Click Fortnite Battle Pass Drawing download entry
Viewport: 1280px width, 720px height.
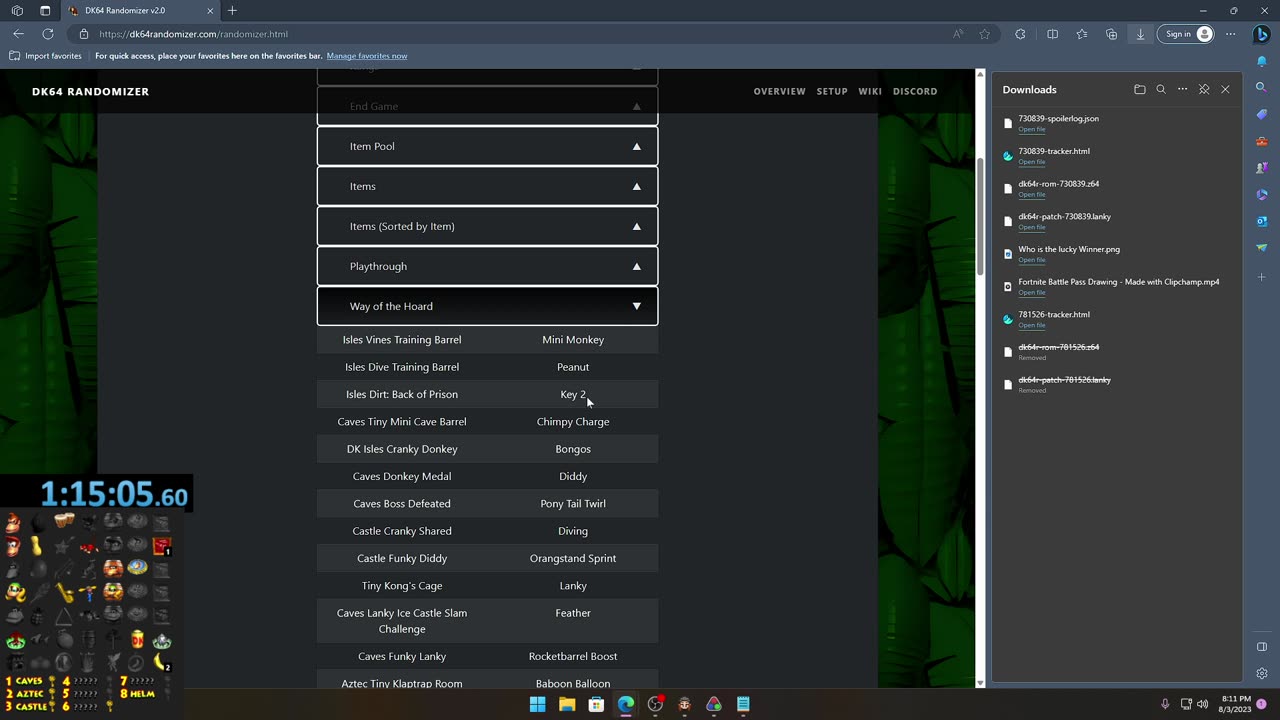[1117, 286]
